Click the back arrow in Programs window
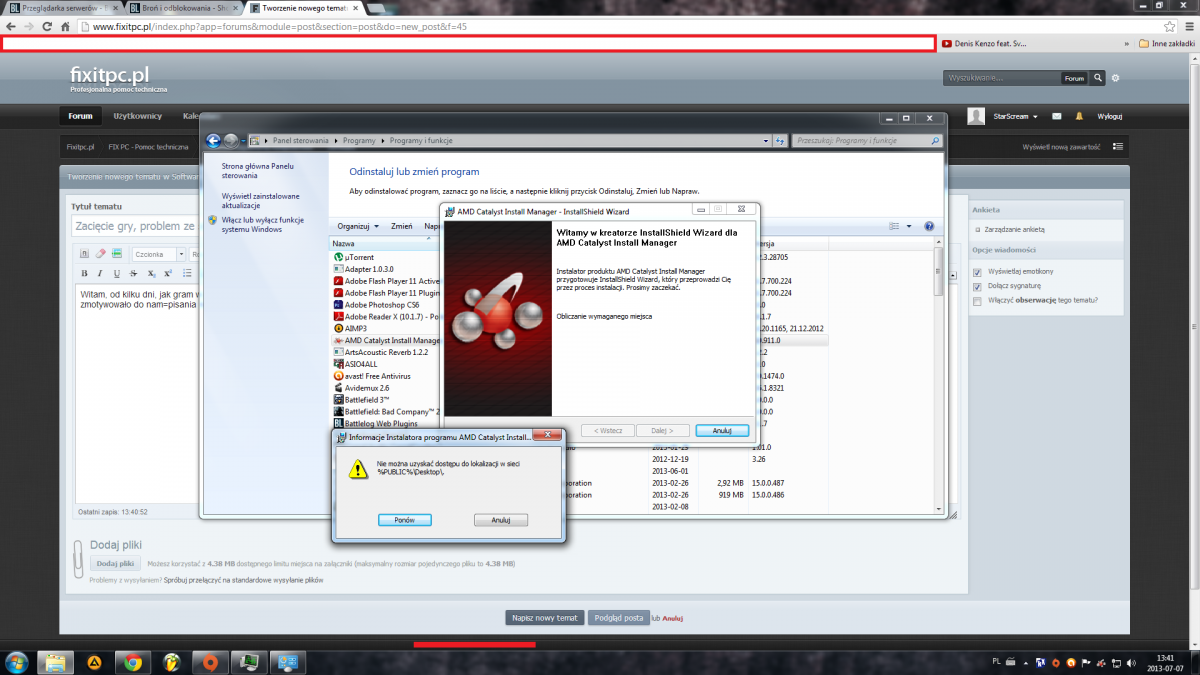The image size is (1200, 675). coord(213,140)
